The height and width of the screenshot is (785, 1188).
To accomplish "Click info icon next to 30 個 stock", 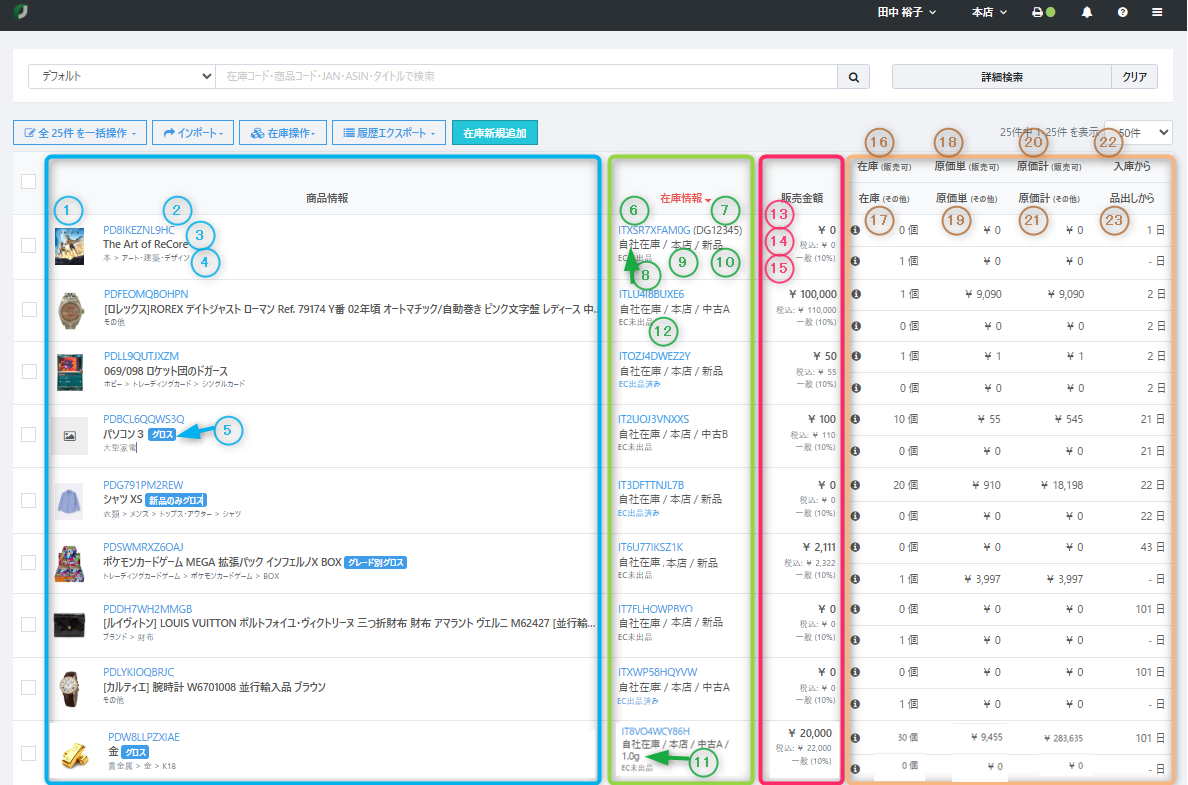I will (x=855, y=738).
